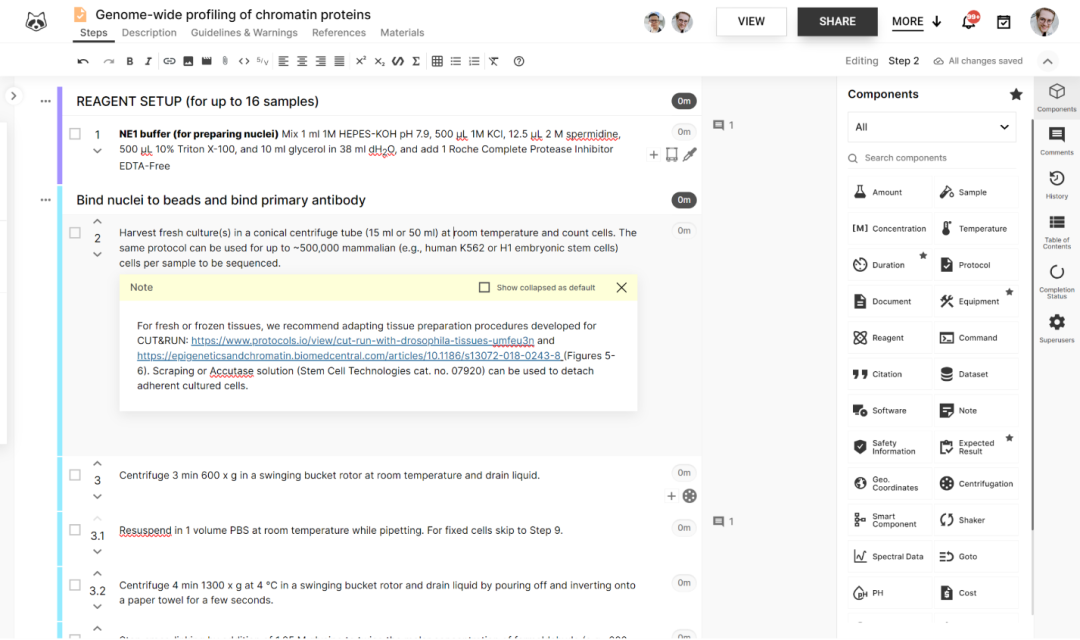Add the Spectral Data component

point(889,557)
